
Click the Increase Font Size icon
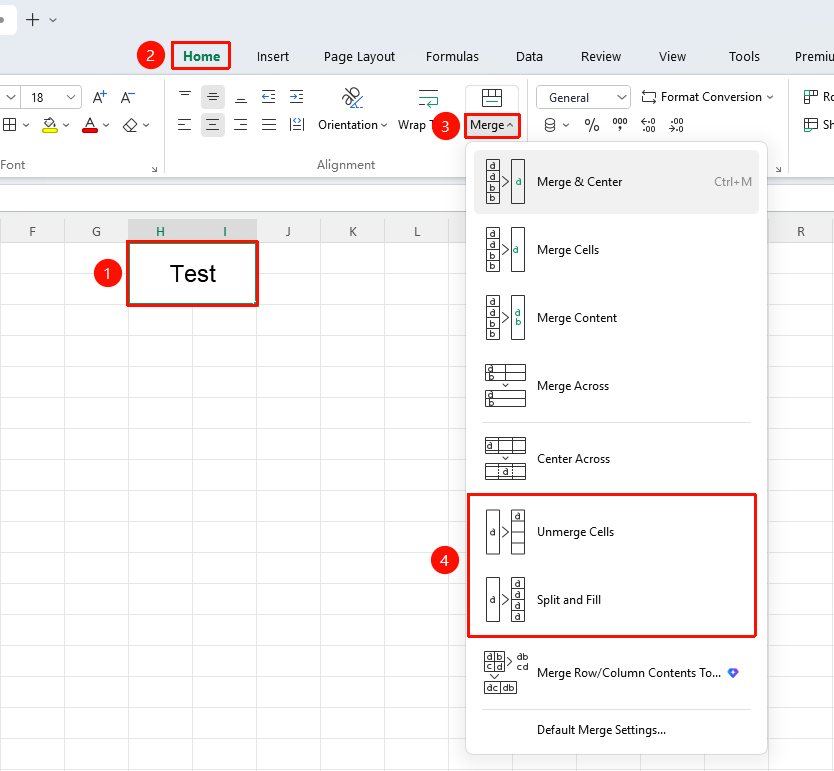(x=99, y=97)
